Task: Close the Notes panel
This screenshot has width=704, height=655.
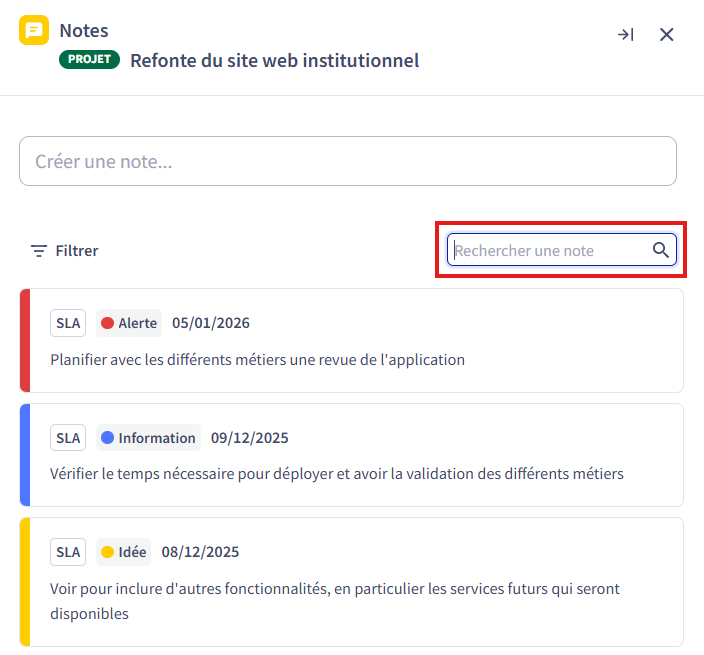Action: click(667, 35)
